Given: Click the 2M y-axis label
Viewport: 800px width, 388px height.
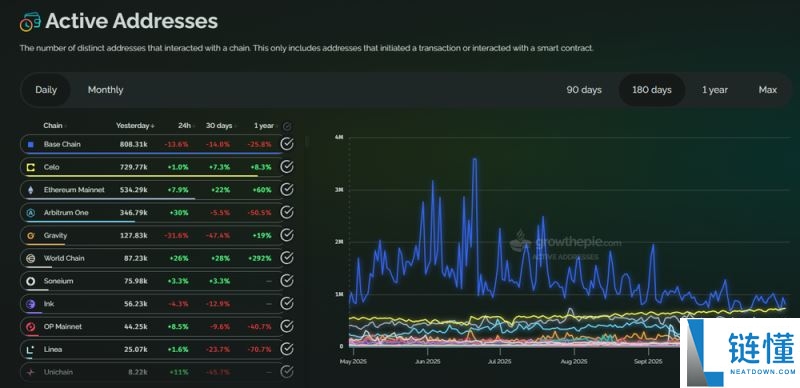Looking at the screenshot, I should tap(339, 242).
